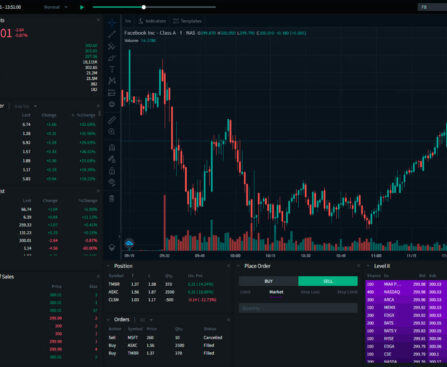Click Volume indicator label on chart
Screen dimensions: 447x367
(x=131, y=40)
